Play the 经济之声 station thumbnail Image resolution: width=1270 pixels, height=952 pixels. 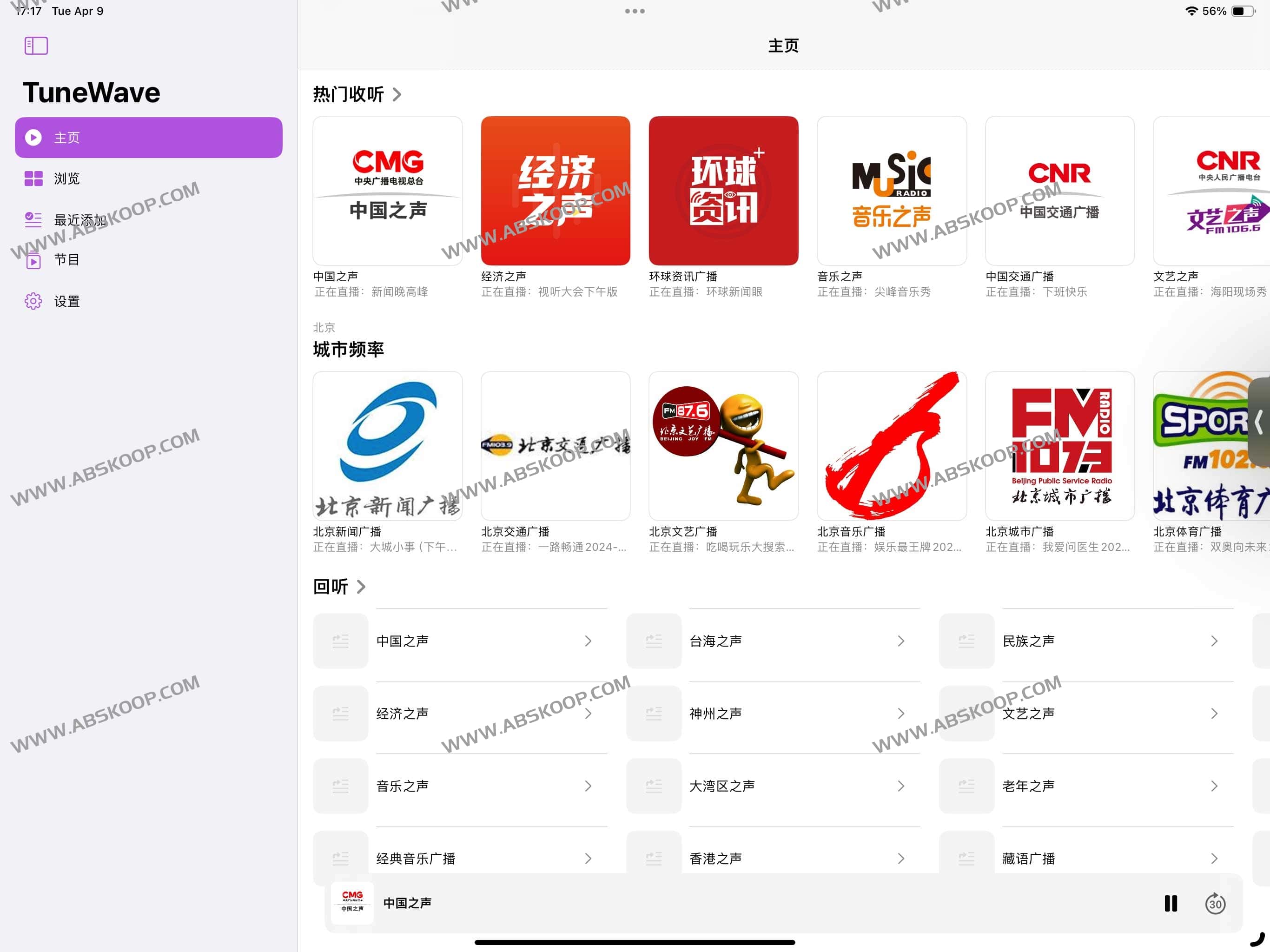point(555,191)
